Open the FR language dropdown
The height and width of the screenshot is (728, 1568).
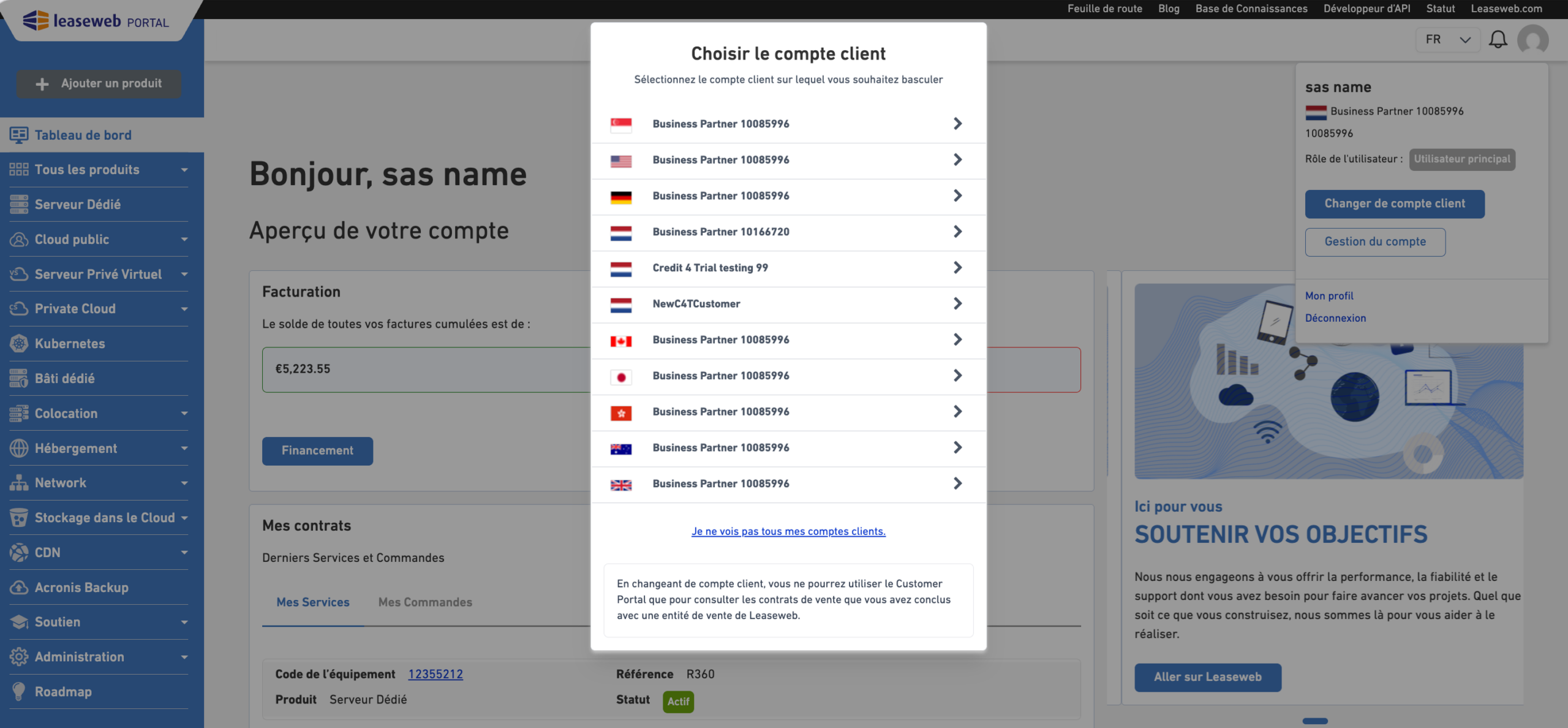point(1447,40)
